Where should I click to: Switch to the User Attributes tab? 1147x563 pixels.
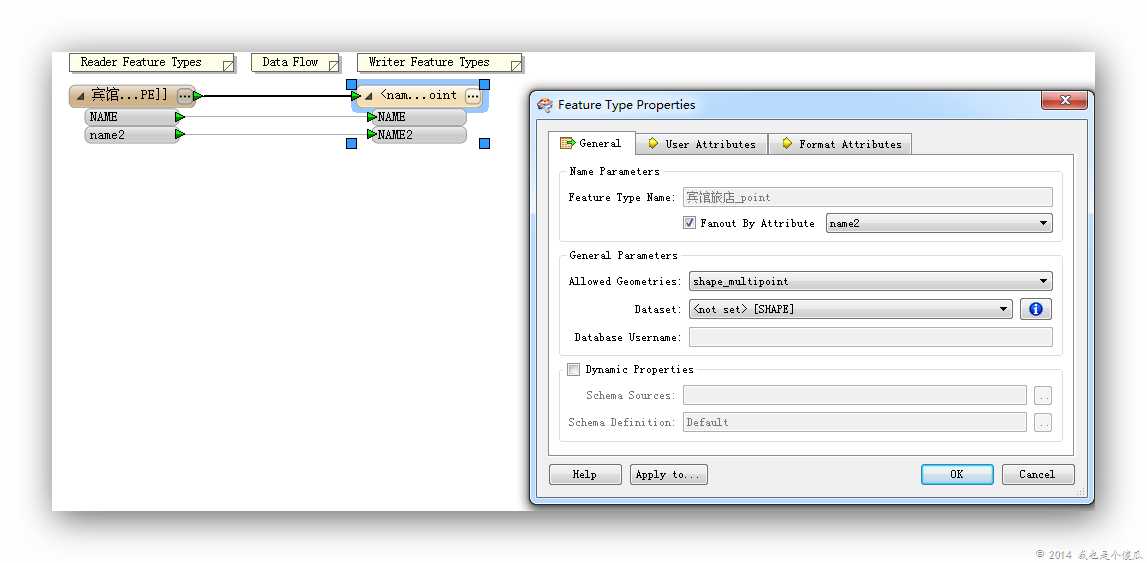[701, 144]
